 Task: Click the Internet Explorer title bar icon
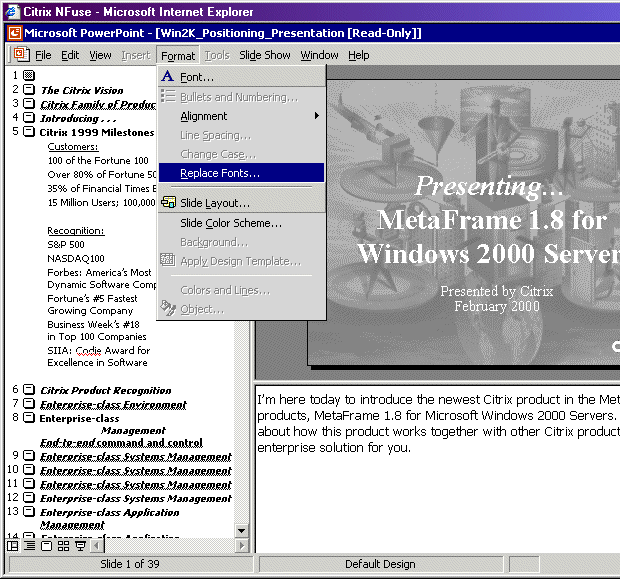pos(13,11)
